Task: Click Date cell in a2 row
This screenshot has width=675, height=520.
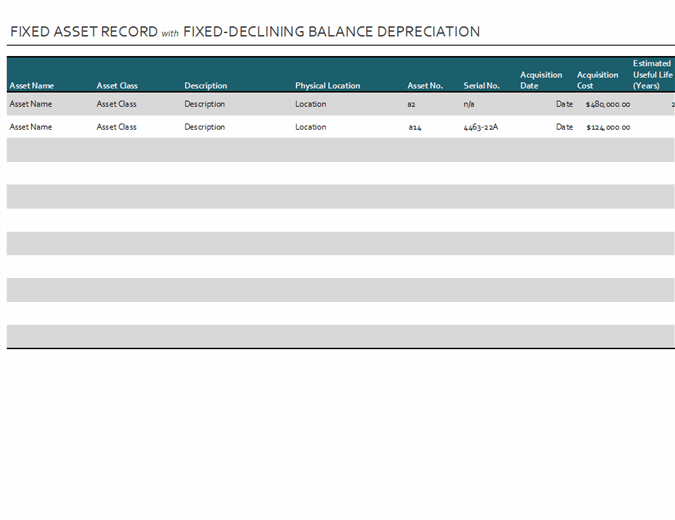Action: tap(564, 104)
